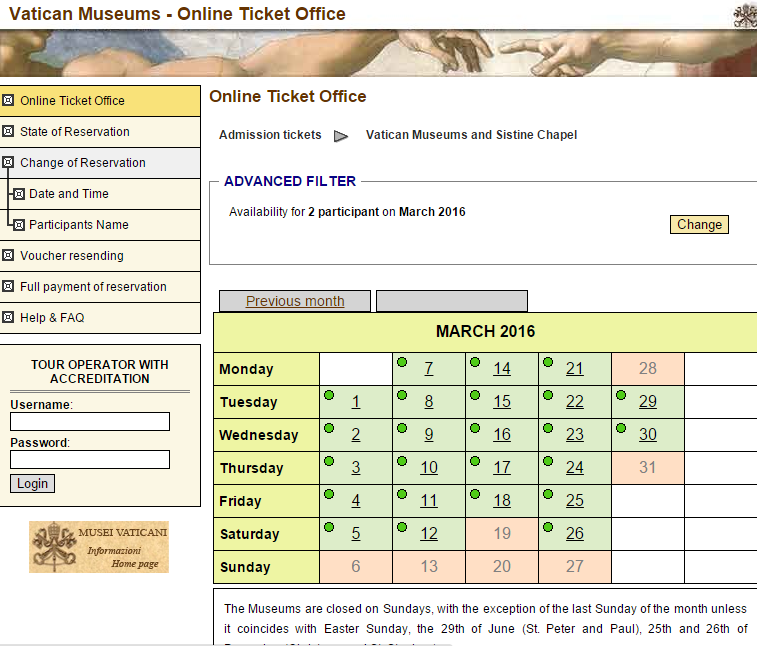757x646 pixels.
Task: Click green availability dot for March 29
Action: 621,395
